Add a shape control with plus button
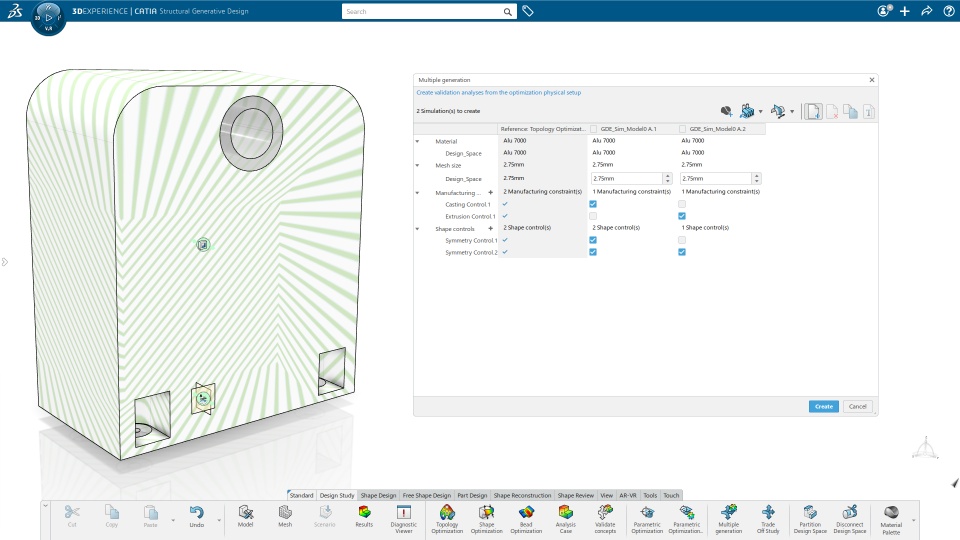The width and height of the screenshot is (960, 540). tap(490, 228)
